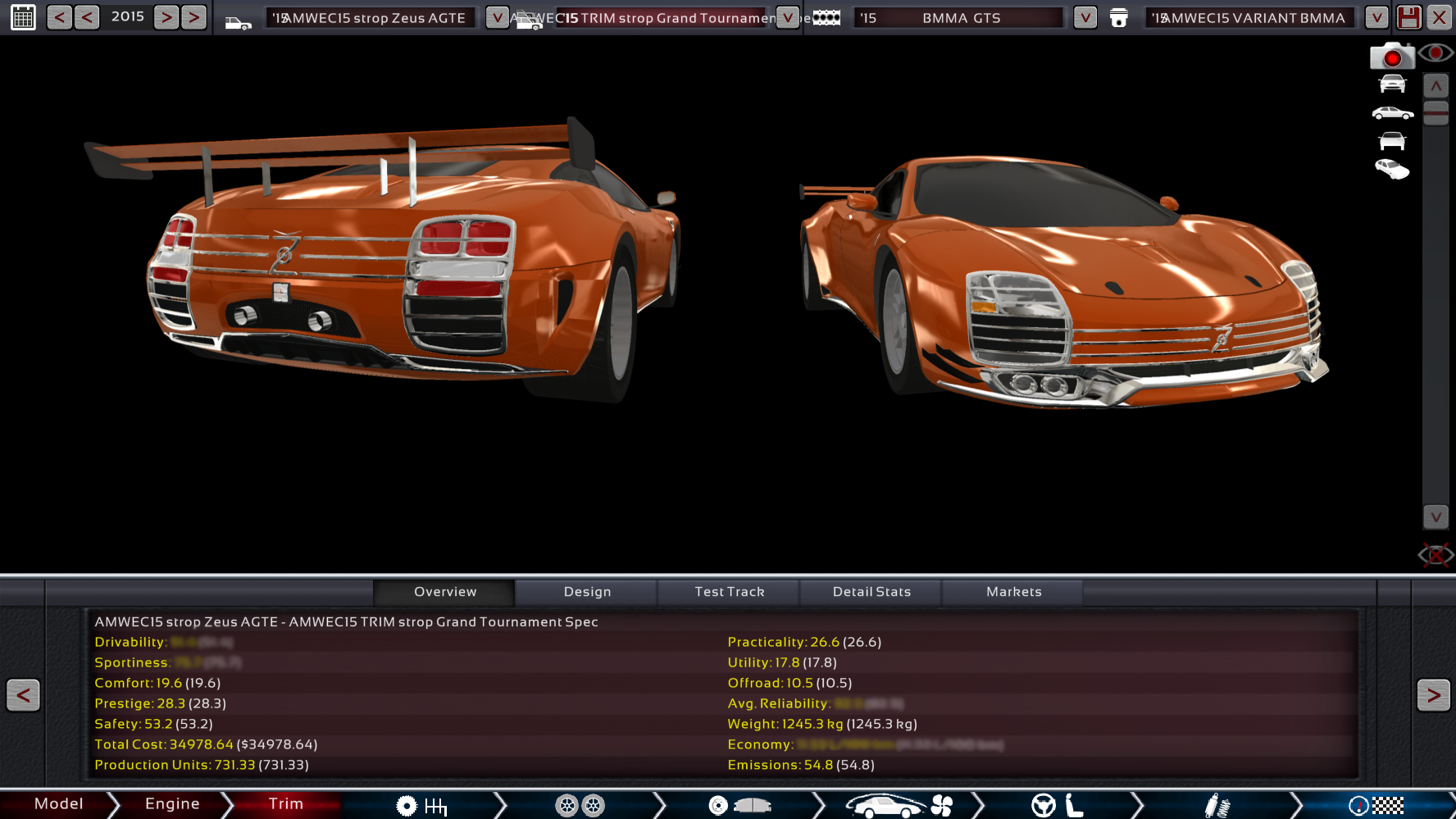Go to the Engine stage
Screen dimensions: 1456x819
172,804
